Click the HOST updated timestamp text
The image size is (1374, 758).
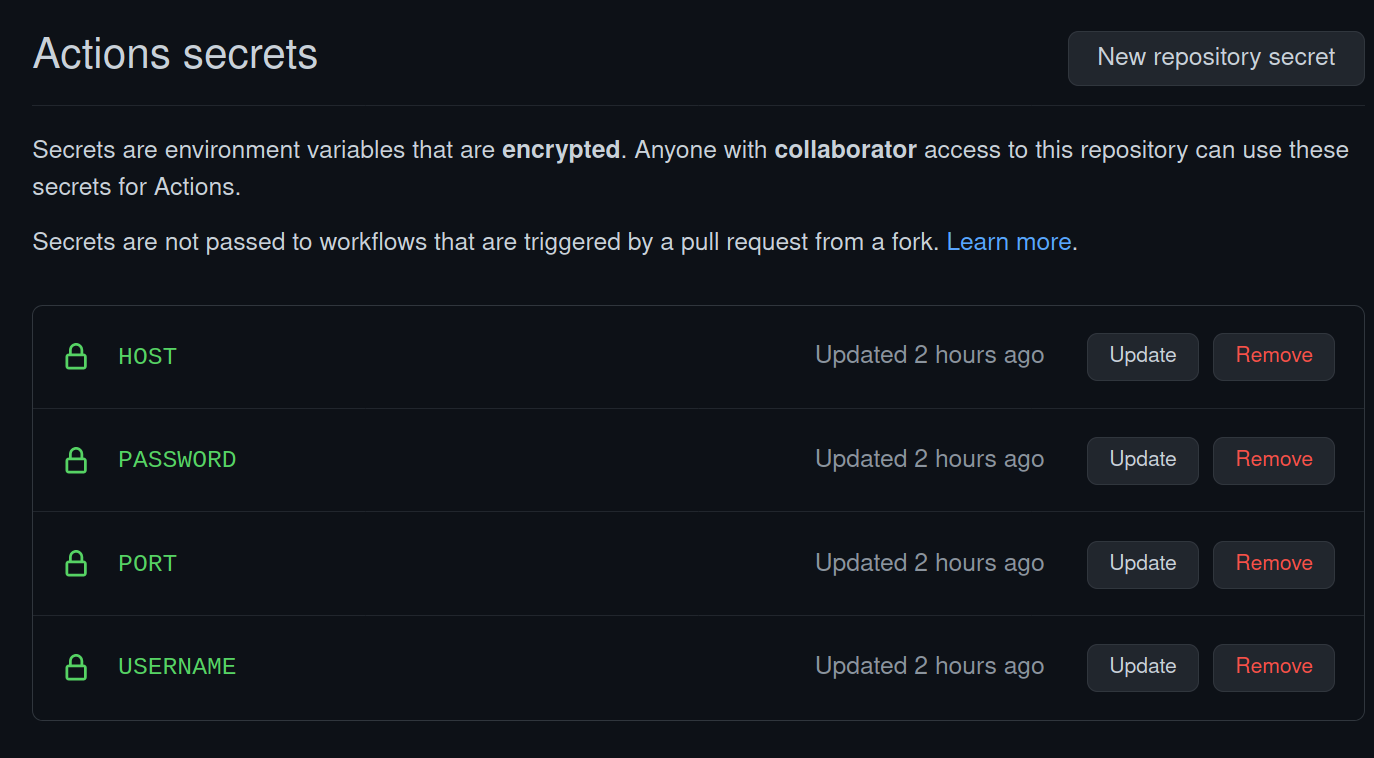929,355
